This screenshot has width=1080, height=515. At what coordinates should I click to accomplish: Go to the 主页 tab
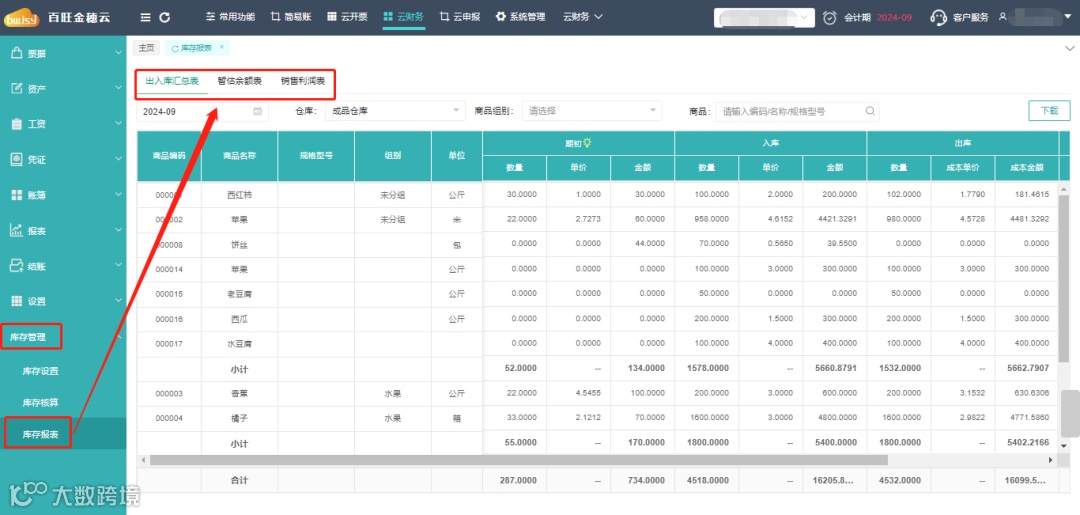(x=146, y=48)
